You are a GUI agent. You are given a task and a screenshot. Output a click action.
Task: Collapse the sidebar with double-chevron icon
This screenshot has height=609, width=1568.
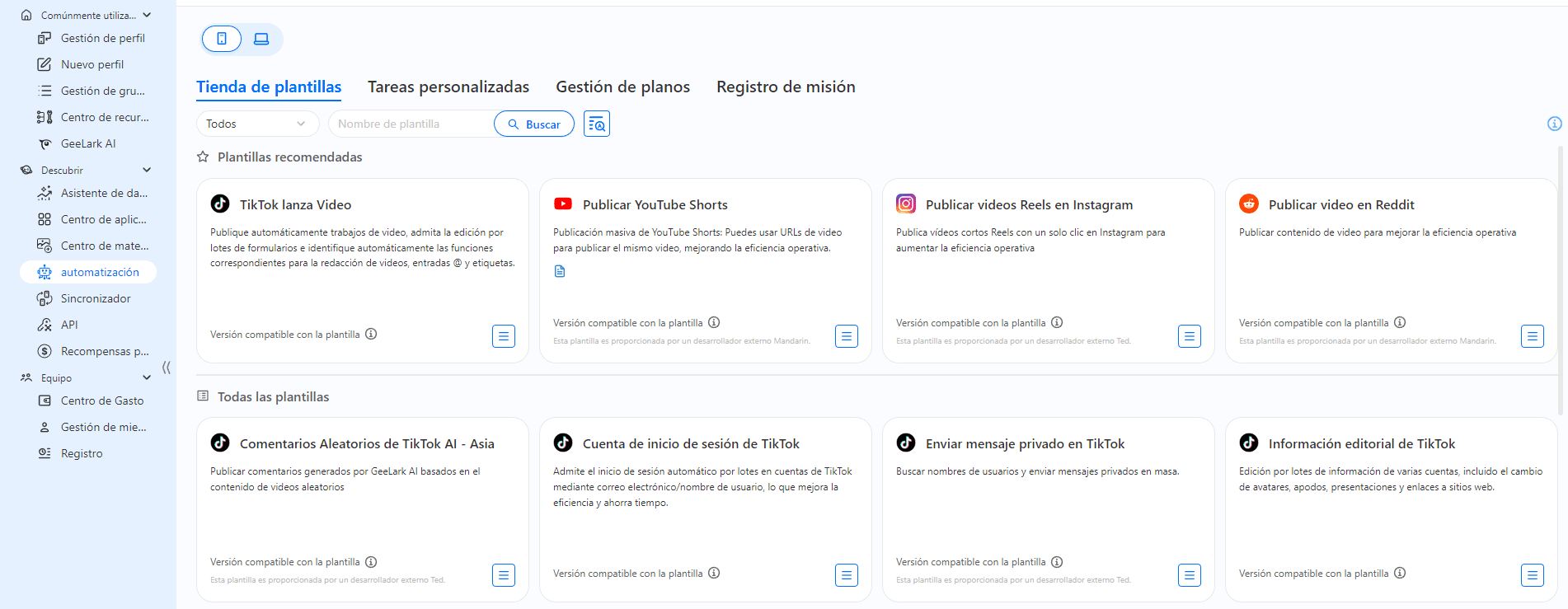(167, 368)
